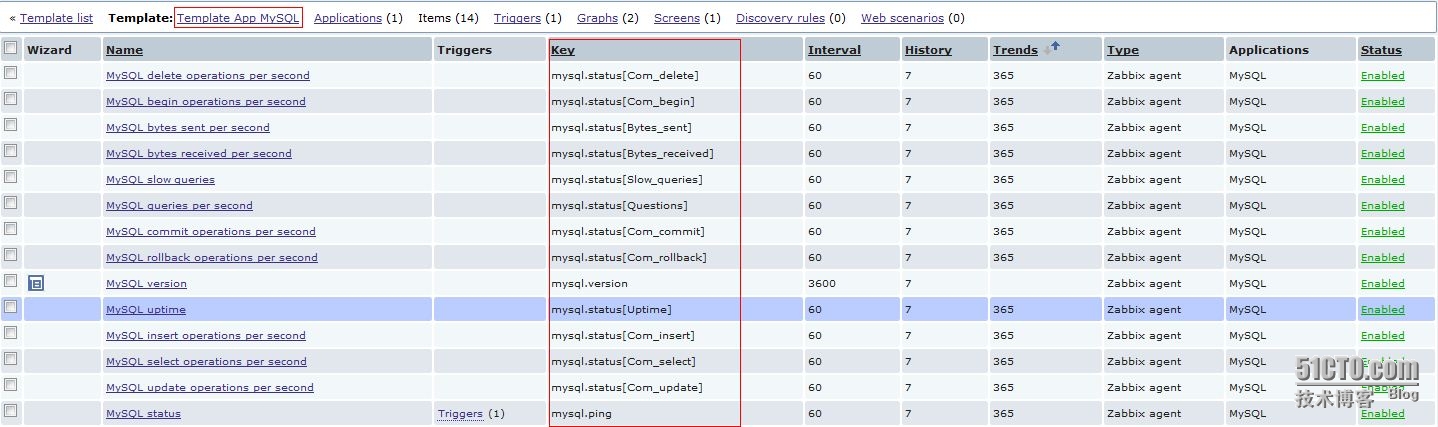
Task: Click key text mysql.status[Questions]
Action: [x=619, y=206]
